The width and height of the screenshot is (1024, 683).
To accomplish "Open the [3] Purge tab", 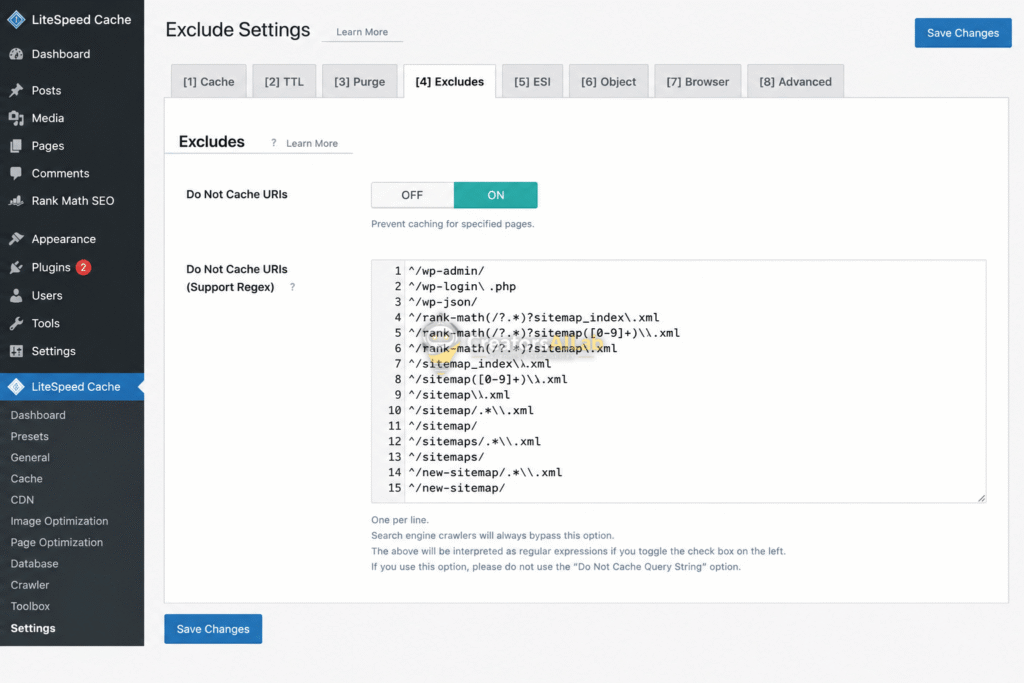I will [x=360, y=82].
